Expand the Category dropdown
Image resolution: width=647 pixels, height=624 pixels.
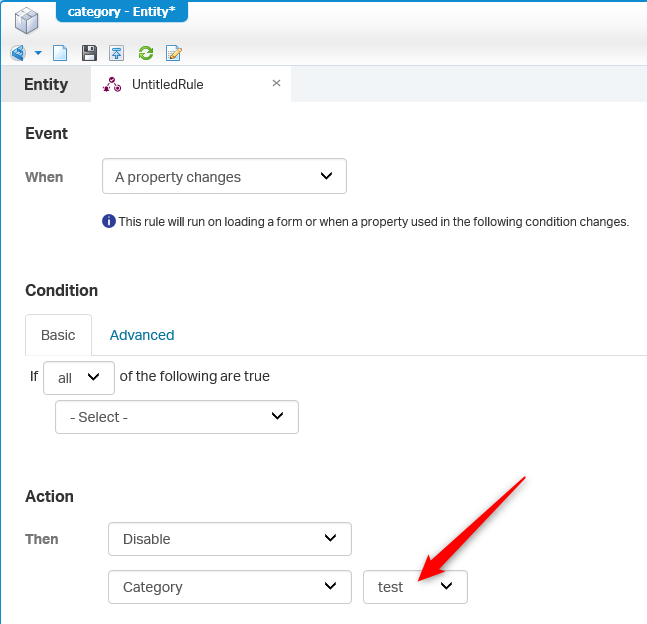point(230,587)
